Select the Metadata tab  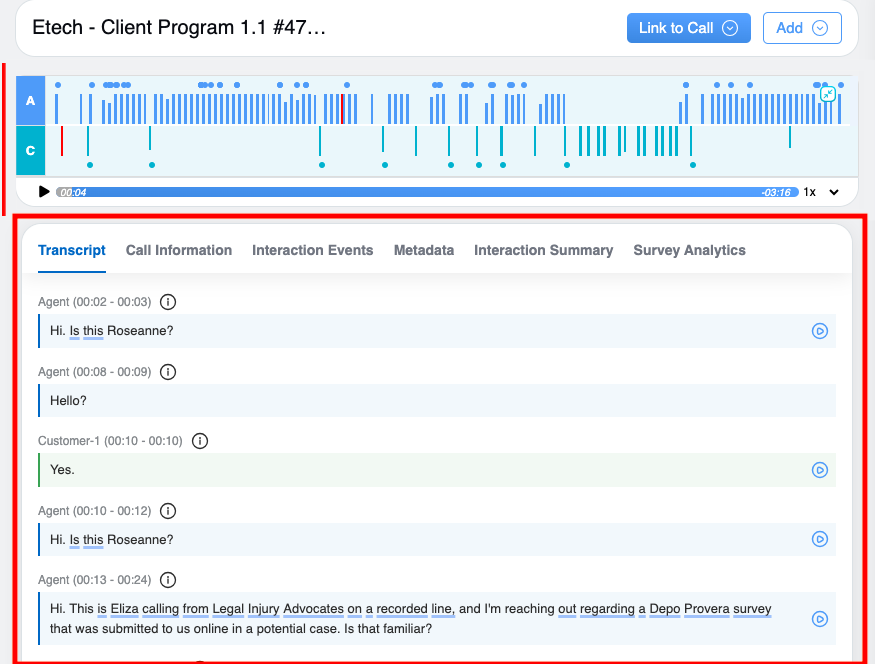click(x=423, y=250)
